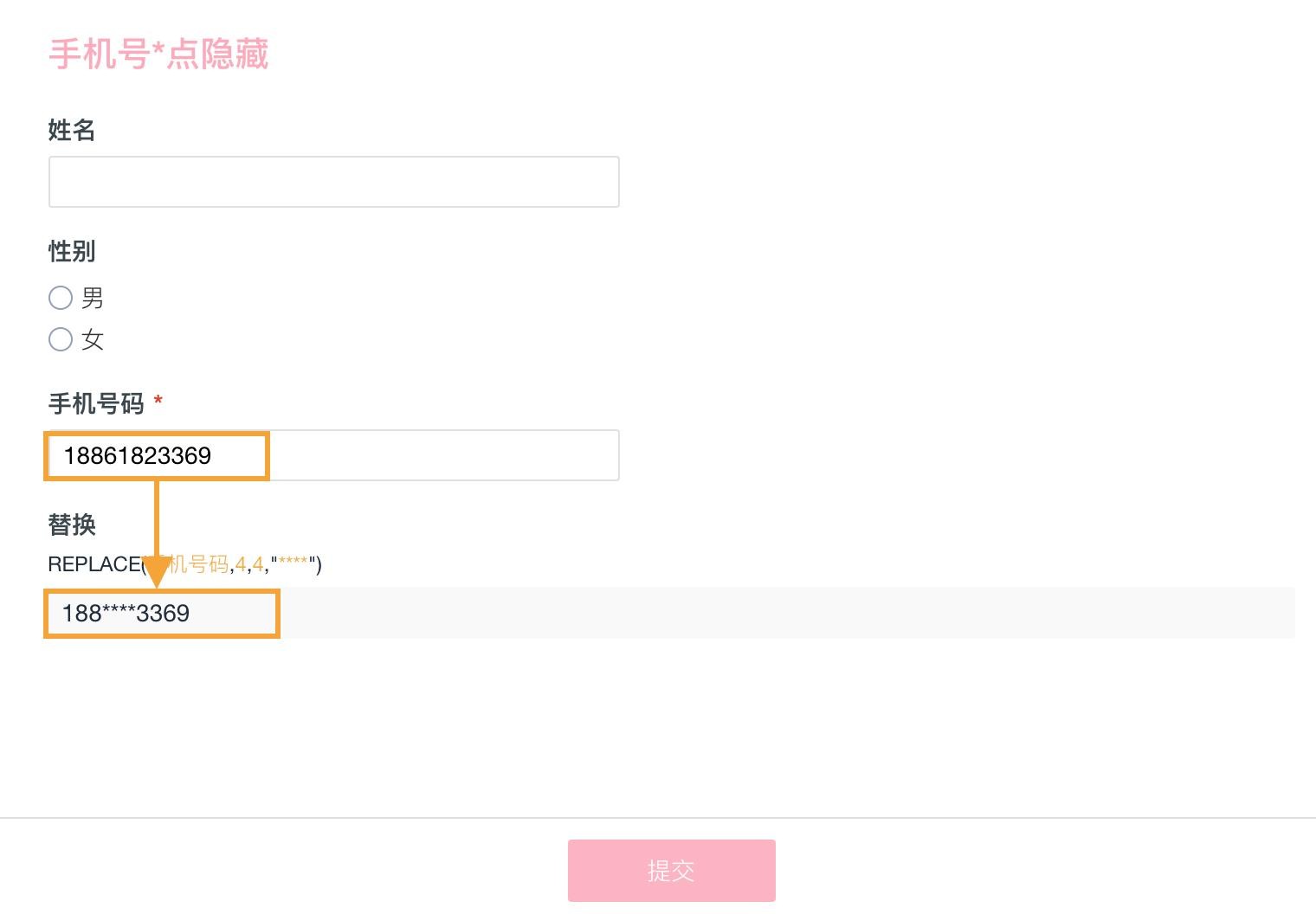
Task: Click the orange downward arrowhead
Action: pos(157,573)
